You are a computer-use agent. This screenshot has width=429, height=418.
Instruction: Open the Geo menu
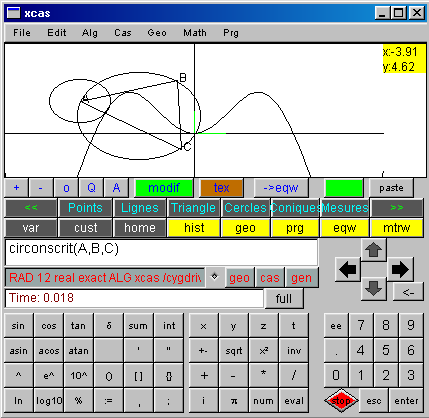click(157, 33)
